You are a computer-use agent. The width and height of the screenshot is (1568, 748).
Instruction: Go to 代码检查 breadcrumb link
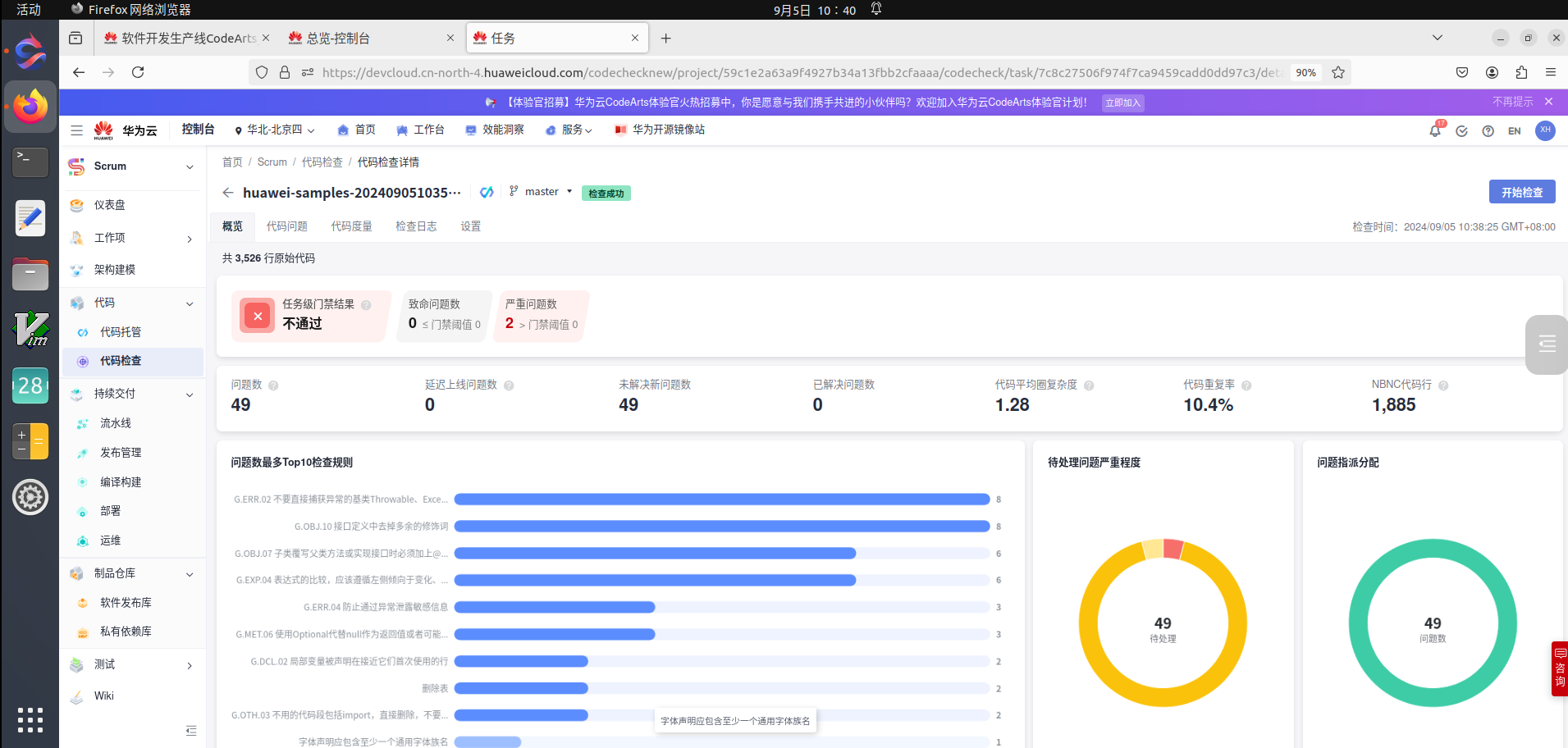[322, 162]
